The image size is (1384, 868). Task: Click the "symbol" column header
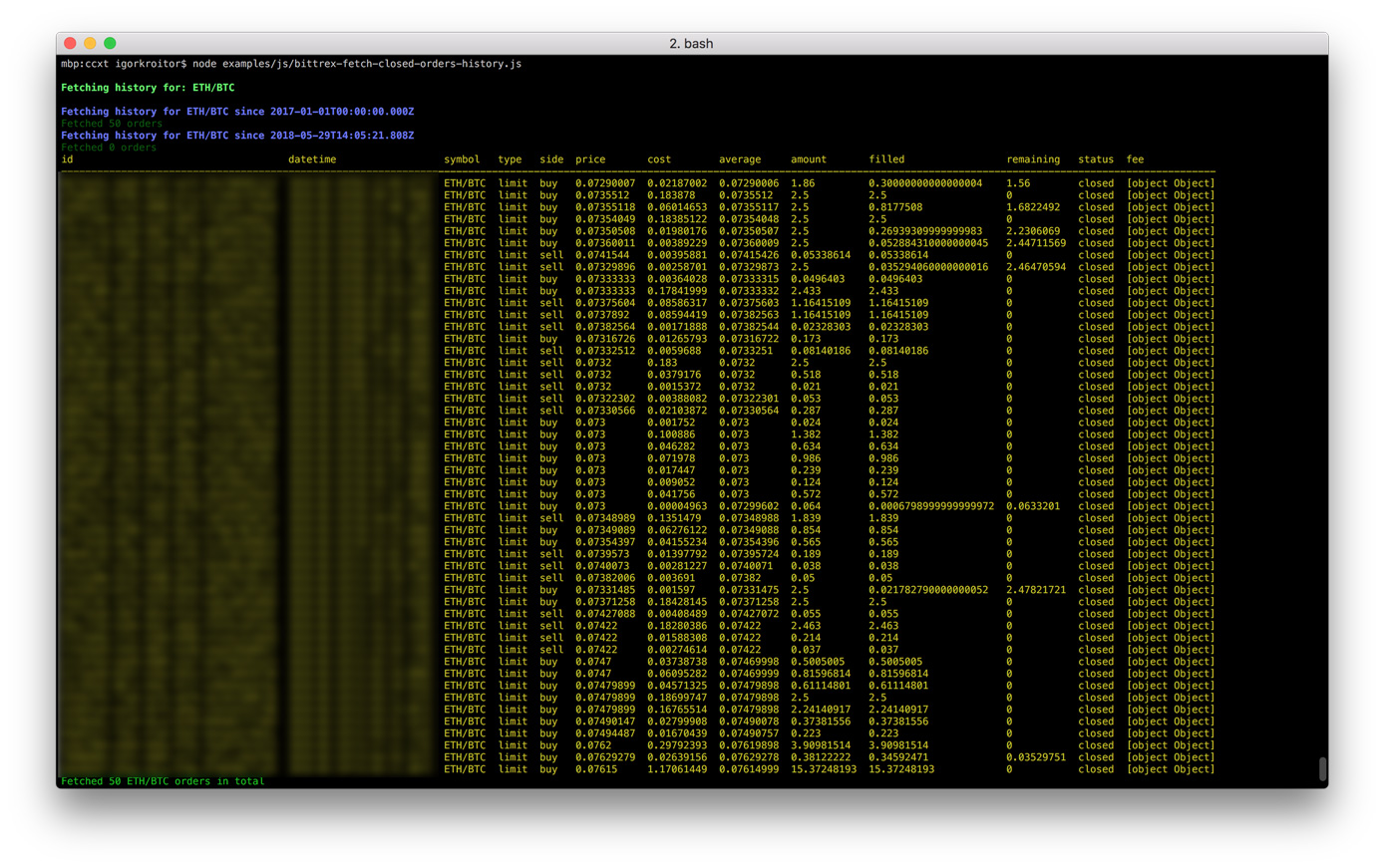click(x=462, y=158)
